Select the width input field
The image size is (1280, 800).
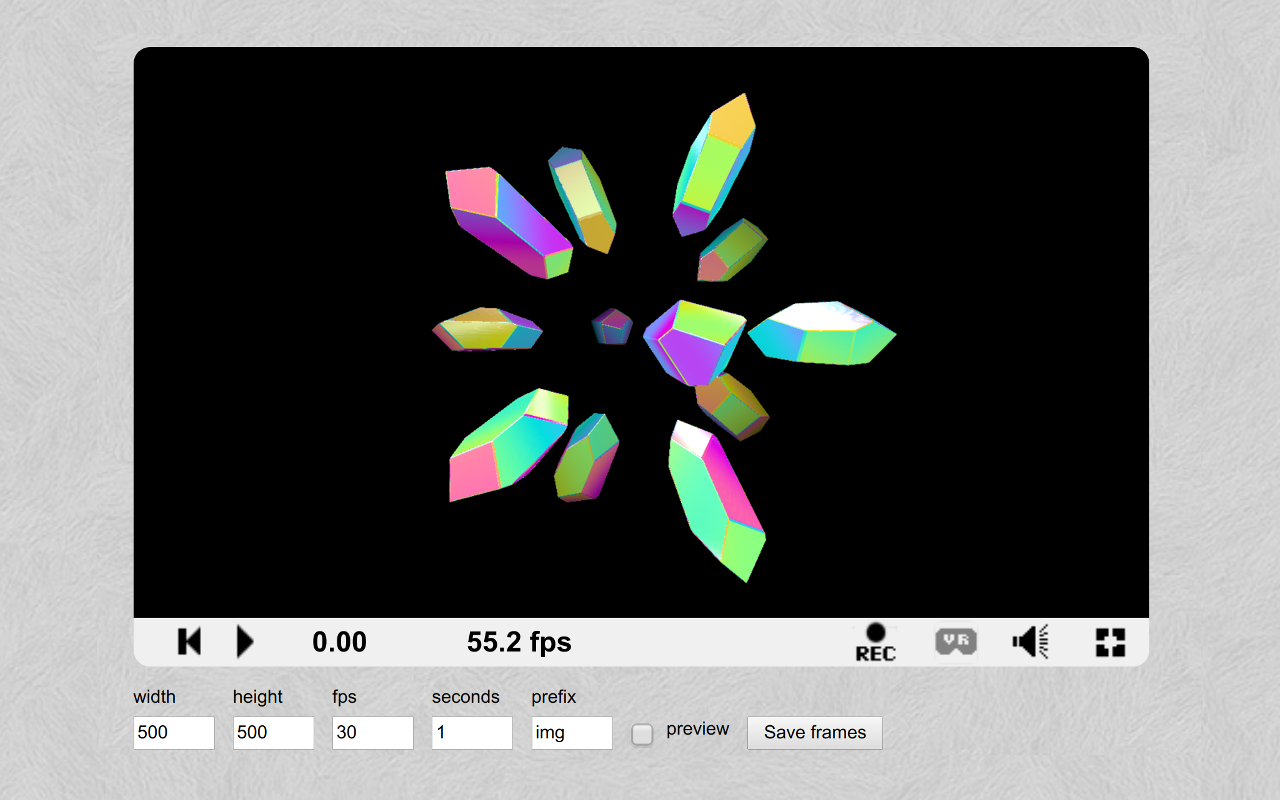coord(173,732)
